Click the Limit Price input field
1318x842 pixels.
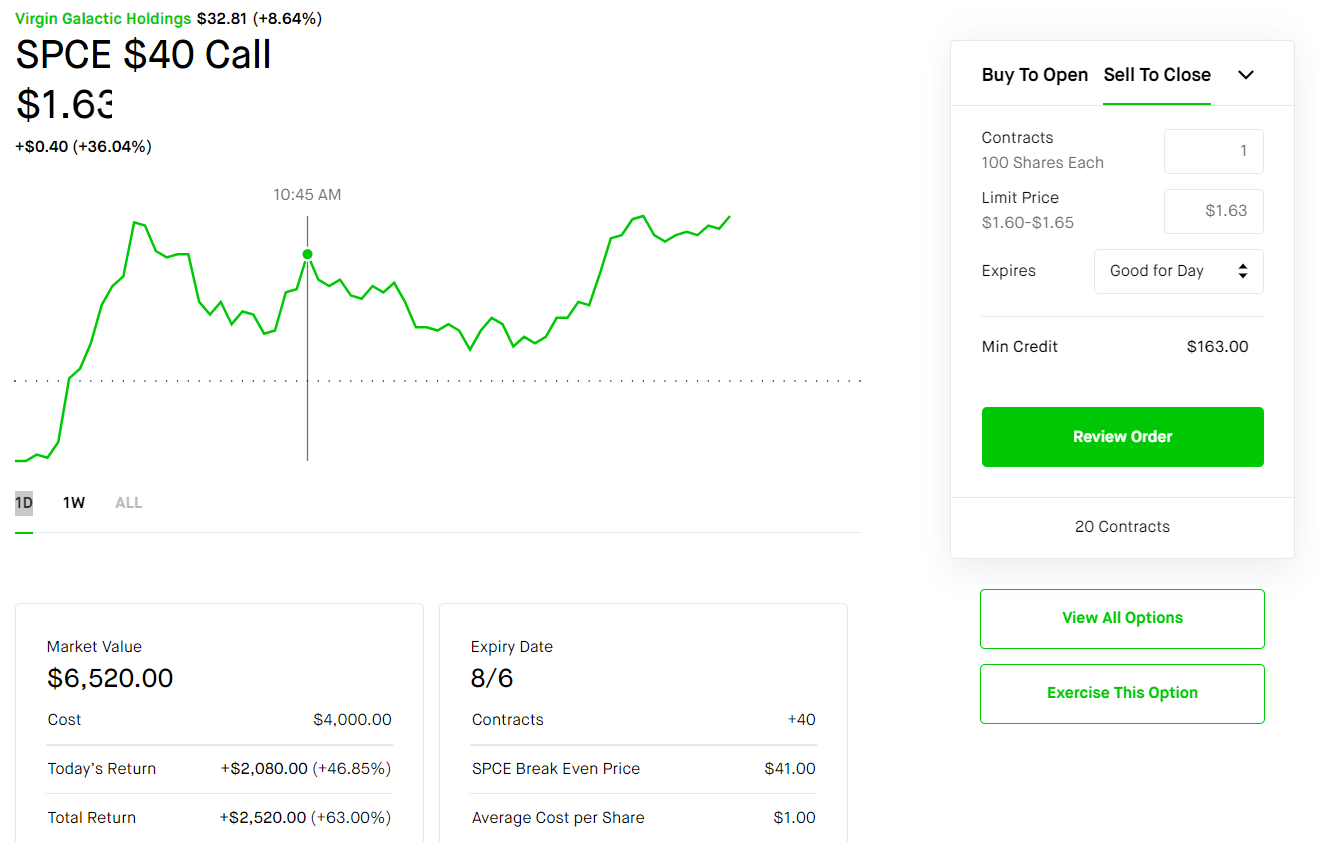1213,211
